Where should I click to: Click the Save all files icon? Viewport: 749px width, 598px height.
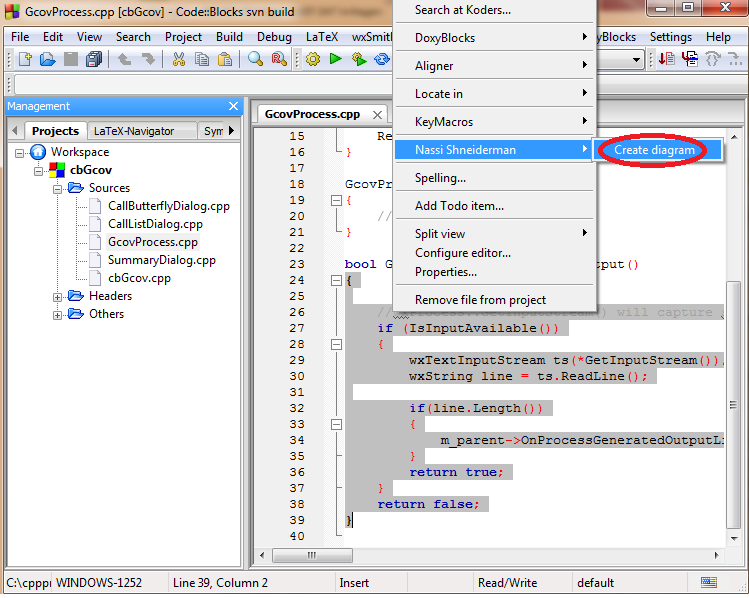tap(94, 60)
